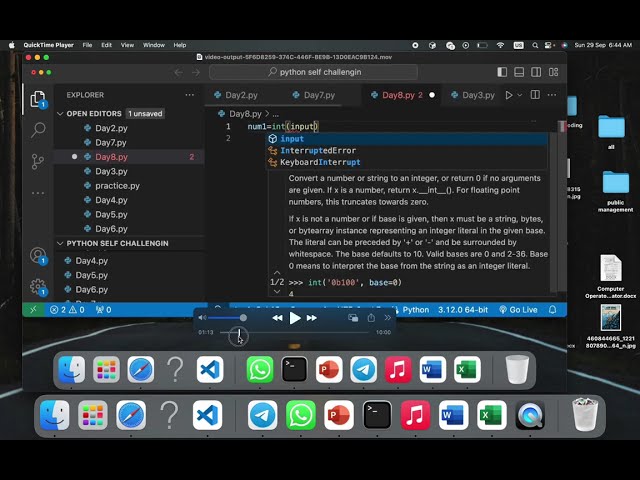Viewport: 640px width, 480px height.
Task: Show additional activity bar views ellipsis
Action: [38, 193]
